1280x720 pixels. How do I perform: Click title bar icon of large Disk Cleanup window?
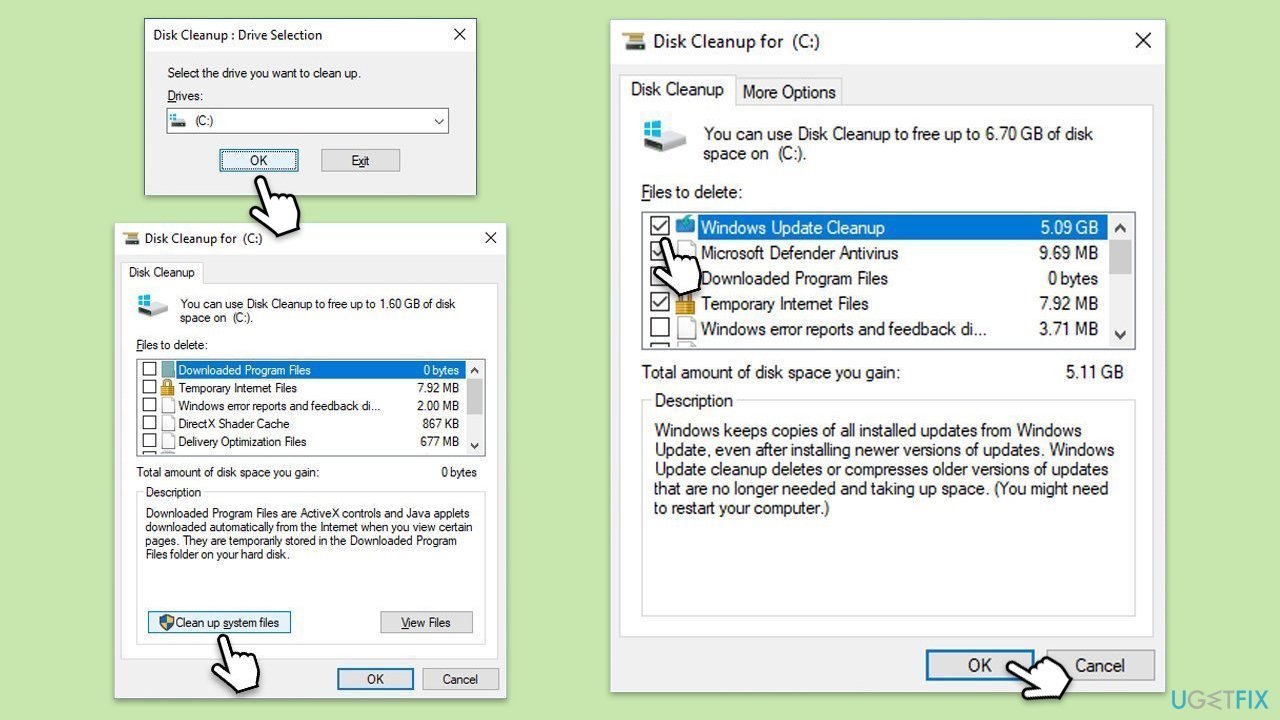point(634,42)
